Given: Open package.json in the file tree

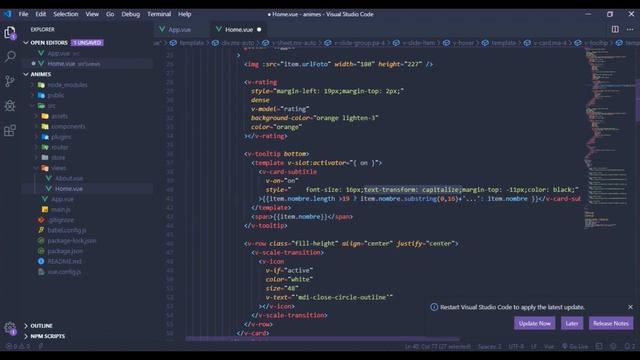Looking at the screenshot, I should coord(65,251).
